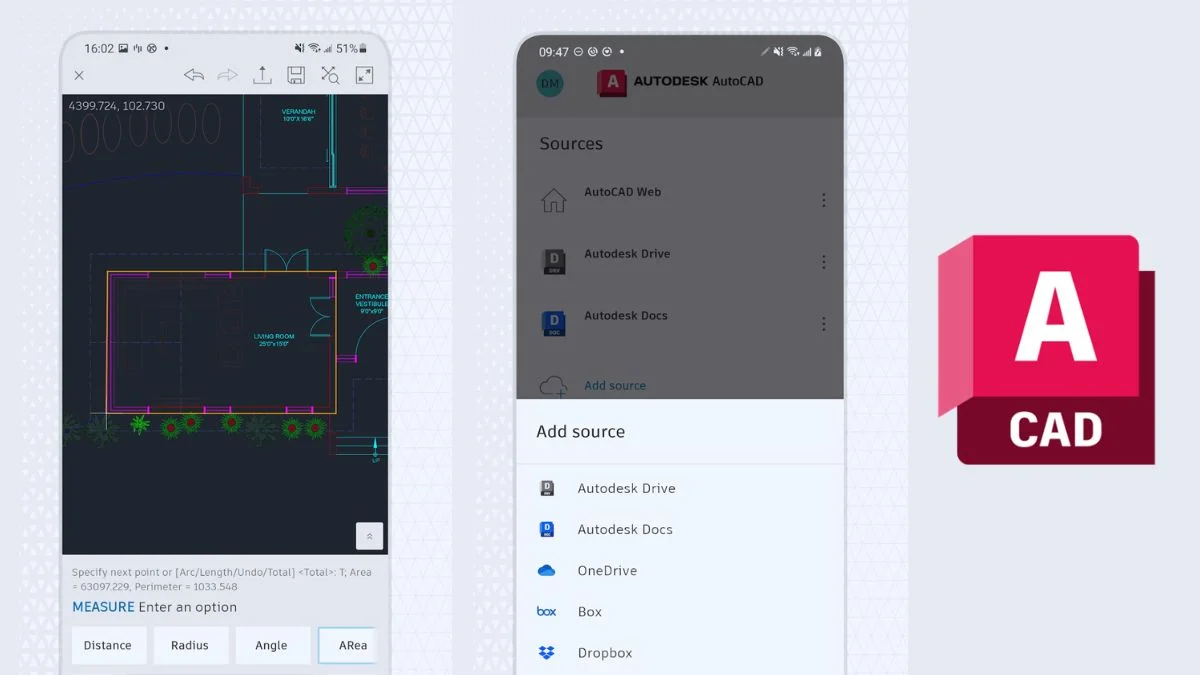The width and height of the screenshot is (1200, 675).
Task: Tap the LIVING ROOM label in the drawing
Action: 272,341
